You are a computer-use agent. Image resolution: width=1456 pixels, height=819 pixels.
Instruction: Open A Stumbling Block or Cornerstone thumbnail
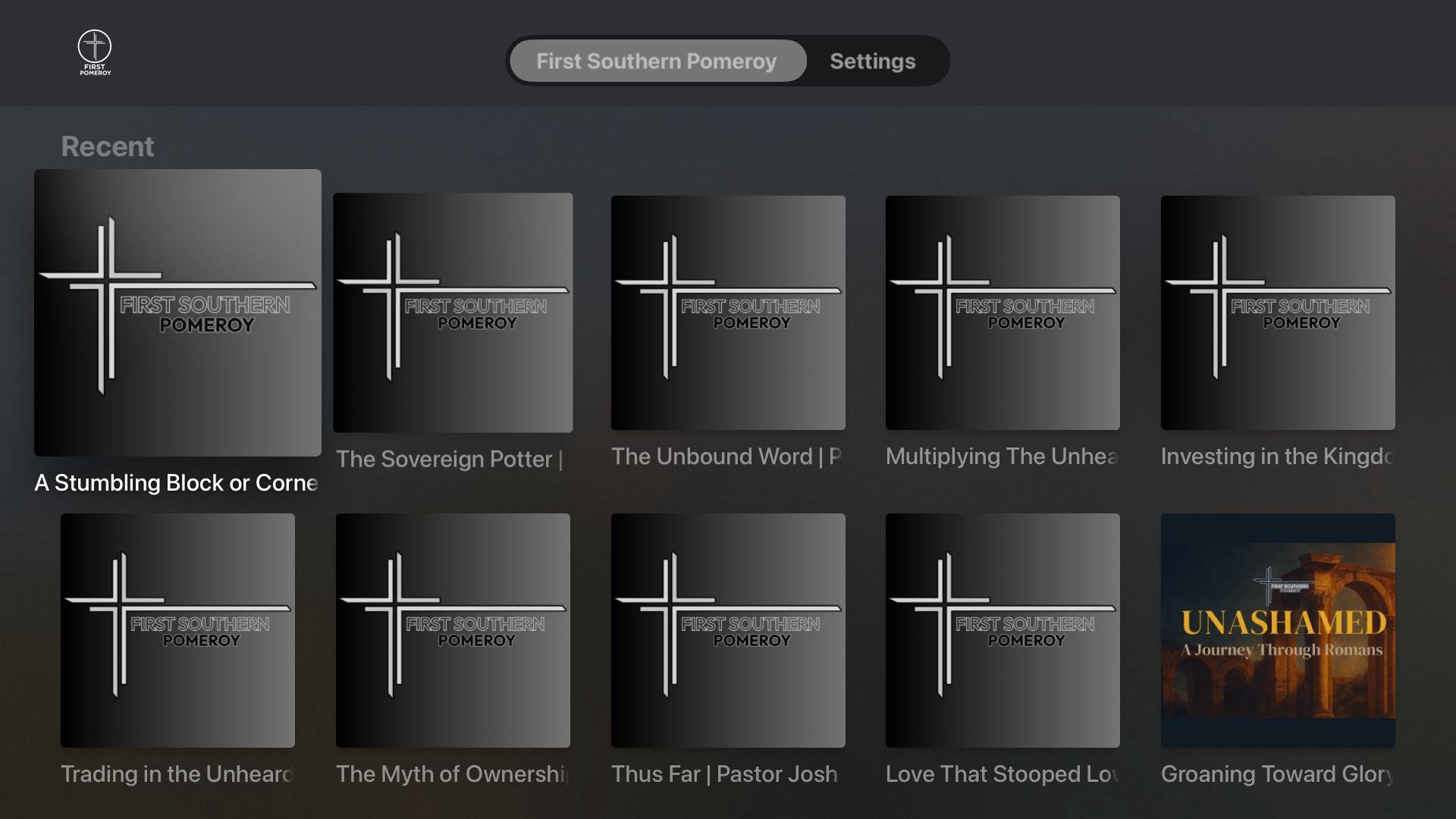tap(177, 312)
